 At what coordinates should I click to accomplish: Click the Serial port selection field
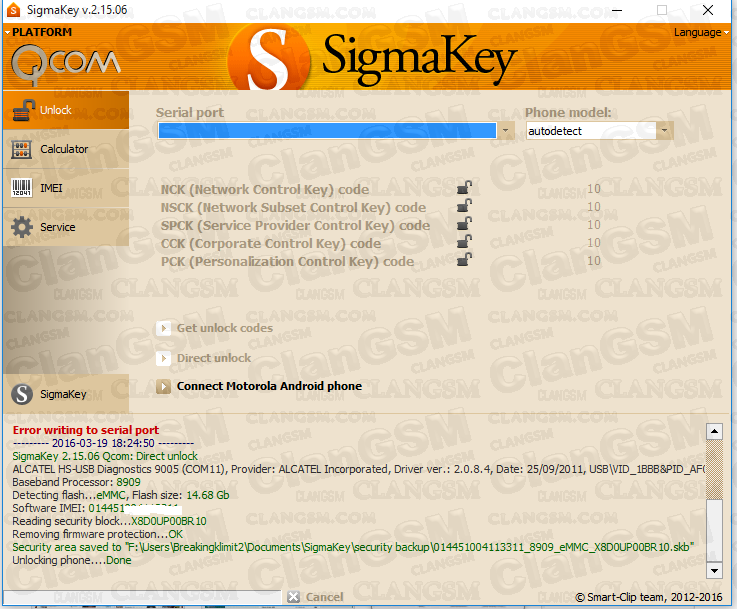(327, 130)
